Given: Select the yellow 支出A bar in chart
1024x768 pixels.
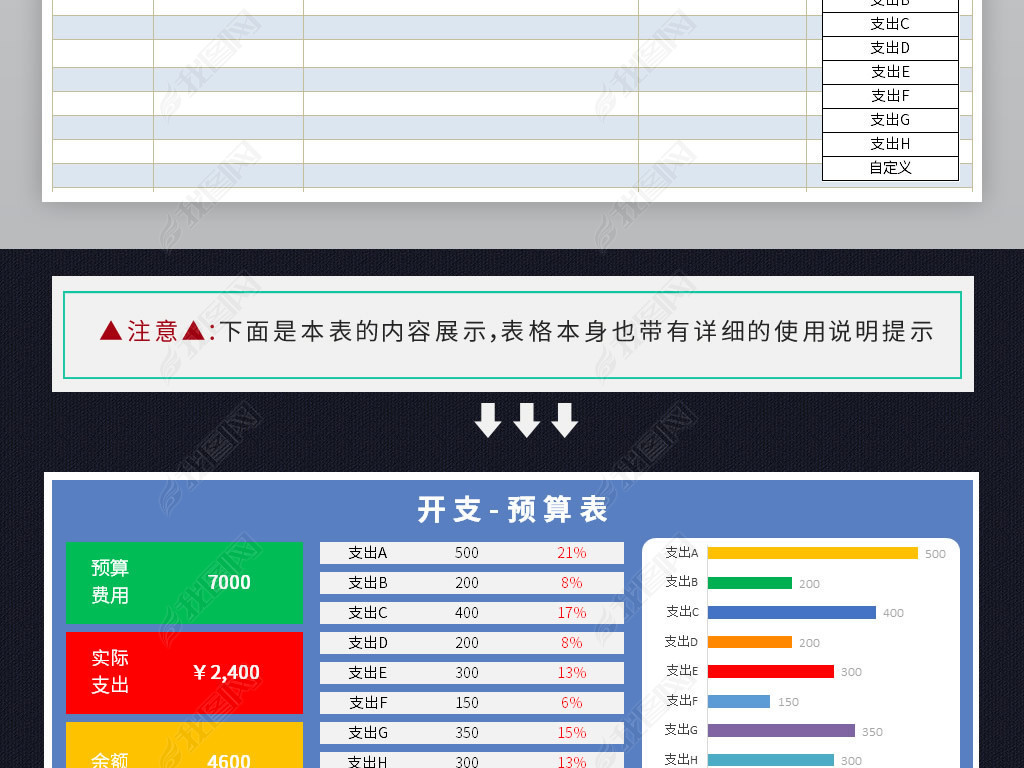Looking at the screenshot, I should coord(812,553).
